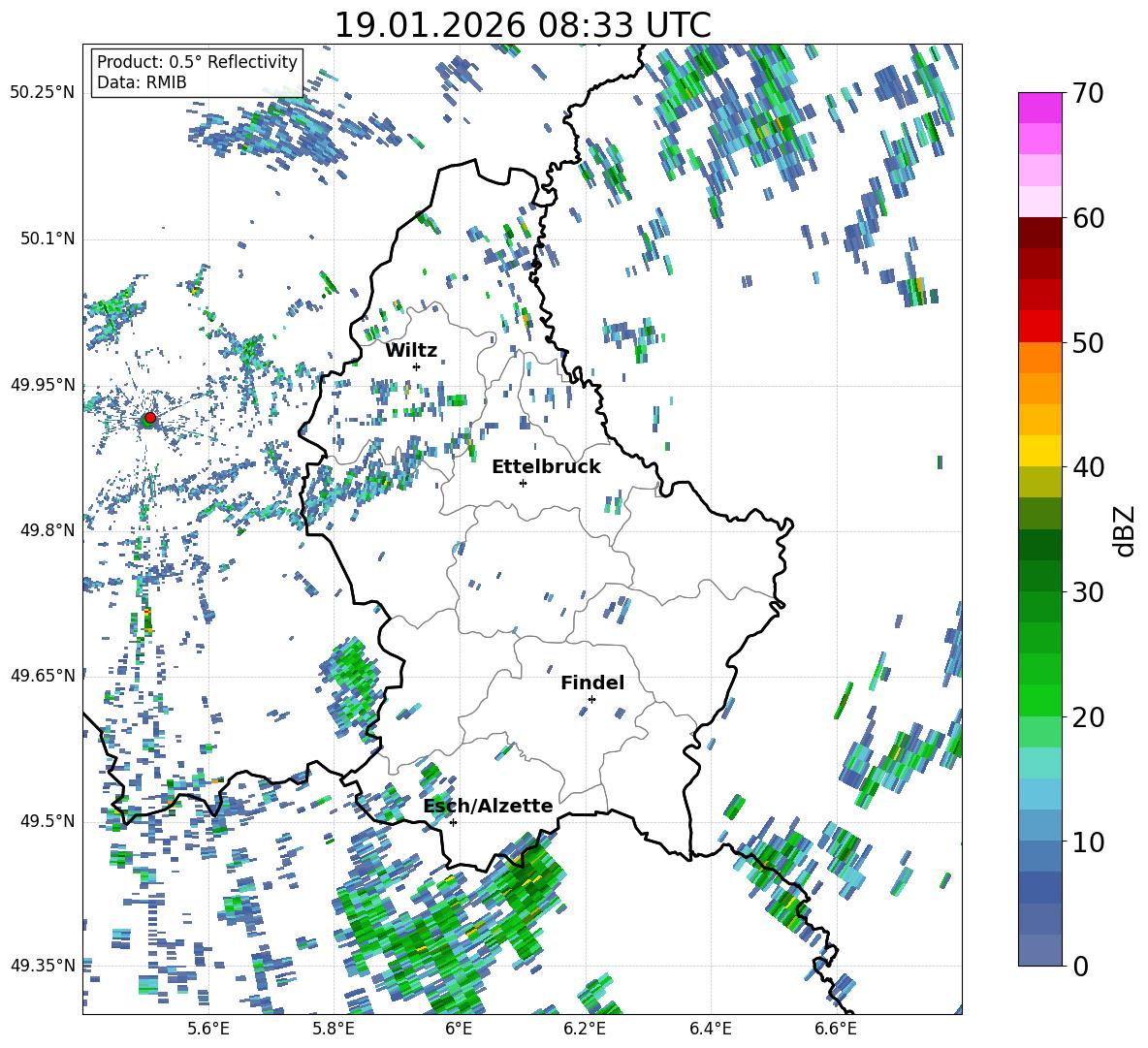Click the 49.5°N latitude tick label
The image size is (1148, 1048).
tap(47, 821)
